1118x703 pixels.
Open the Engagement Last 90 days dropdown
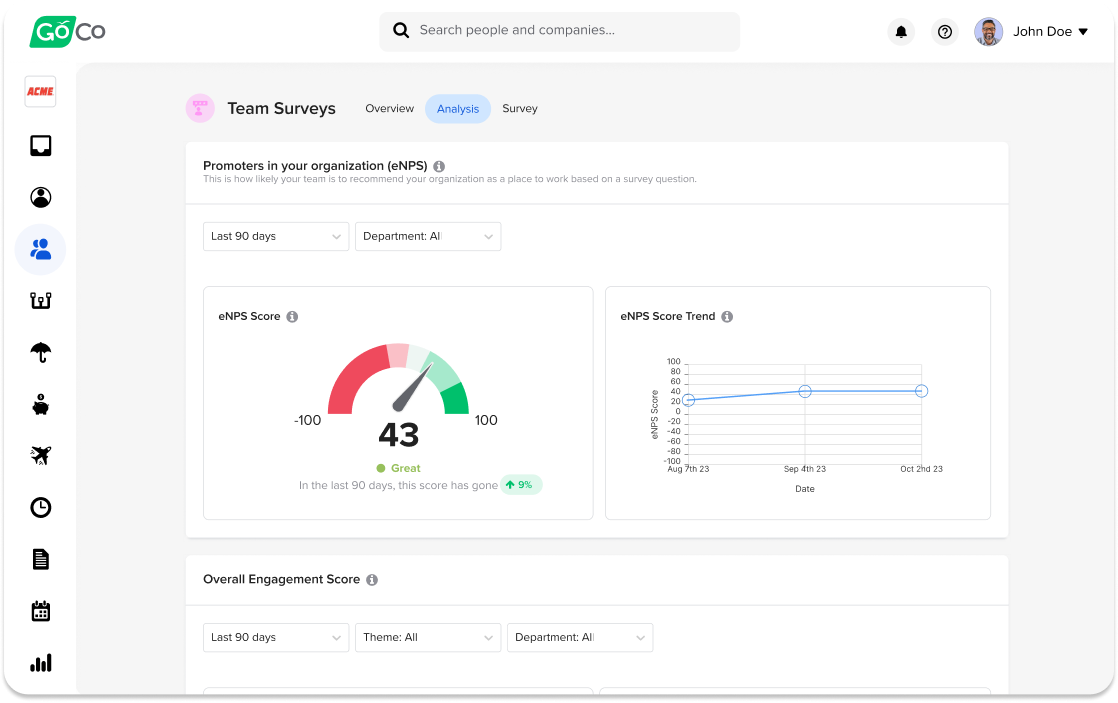(x=276, y=637)
